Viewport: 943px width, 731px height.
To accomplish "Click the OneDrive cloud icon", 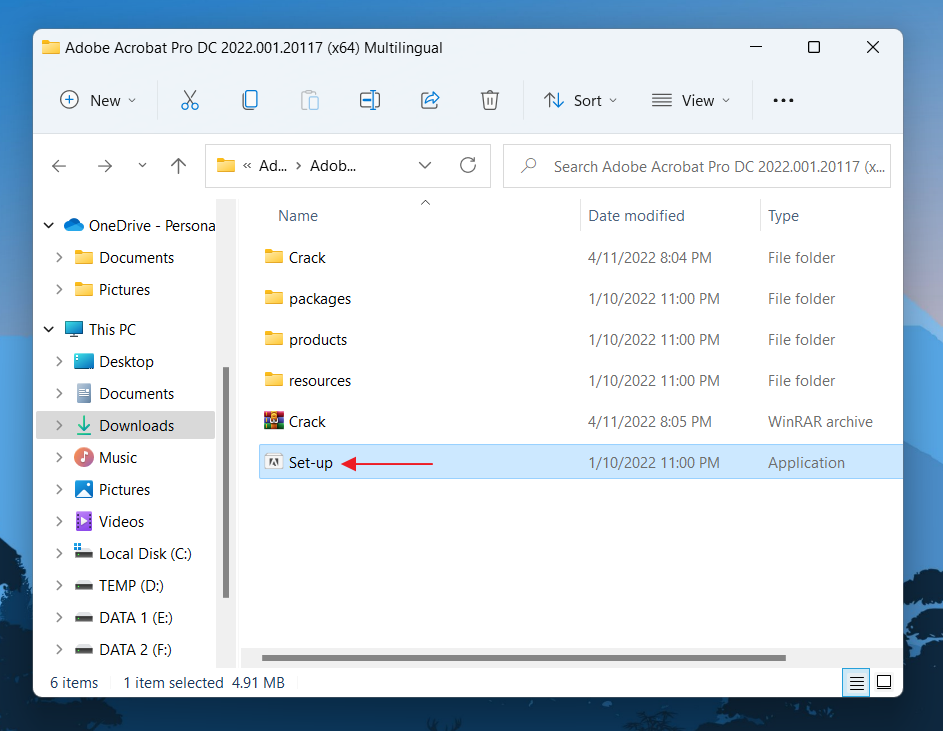I will pyautogui.click(x=73, y=225).
